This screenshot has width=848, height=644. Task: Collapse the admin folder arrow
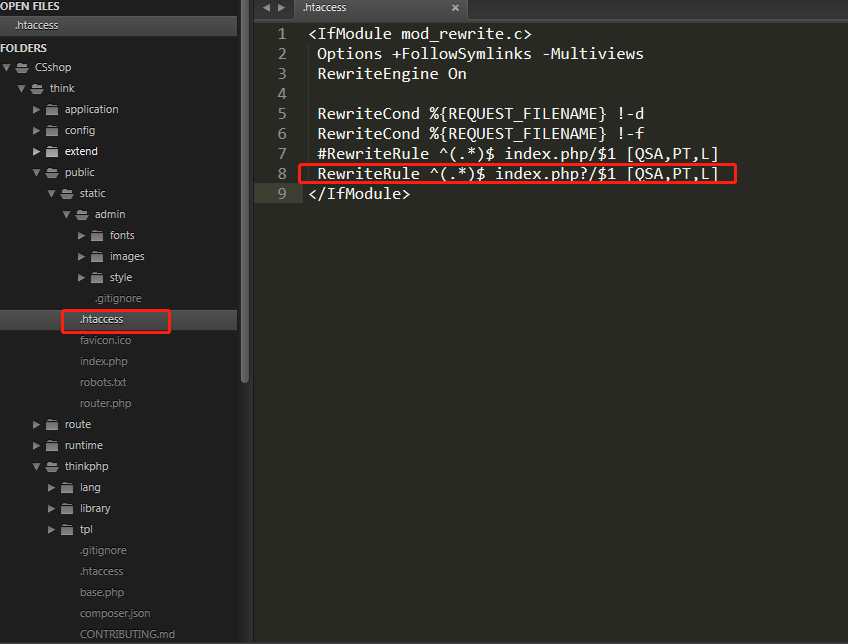click(x=67, y=215)
